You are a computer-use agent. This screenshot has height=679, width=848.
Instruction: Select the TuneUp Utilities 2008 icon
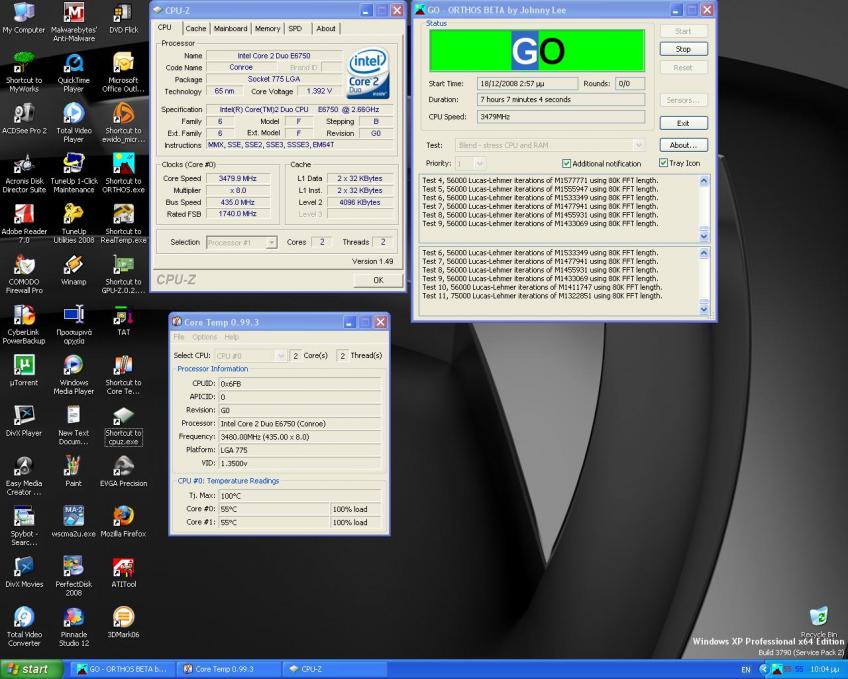[74, 224]
